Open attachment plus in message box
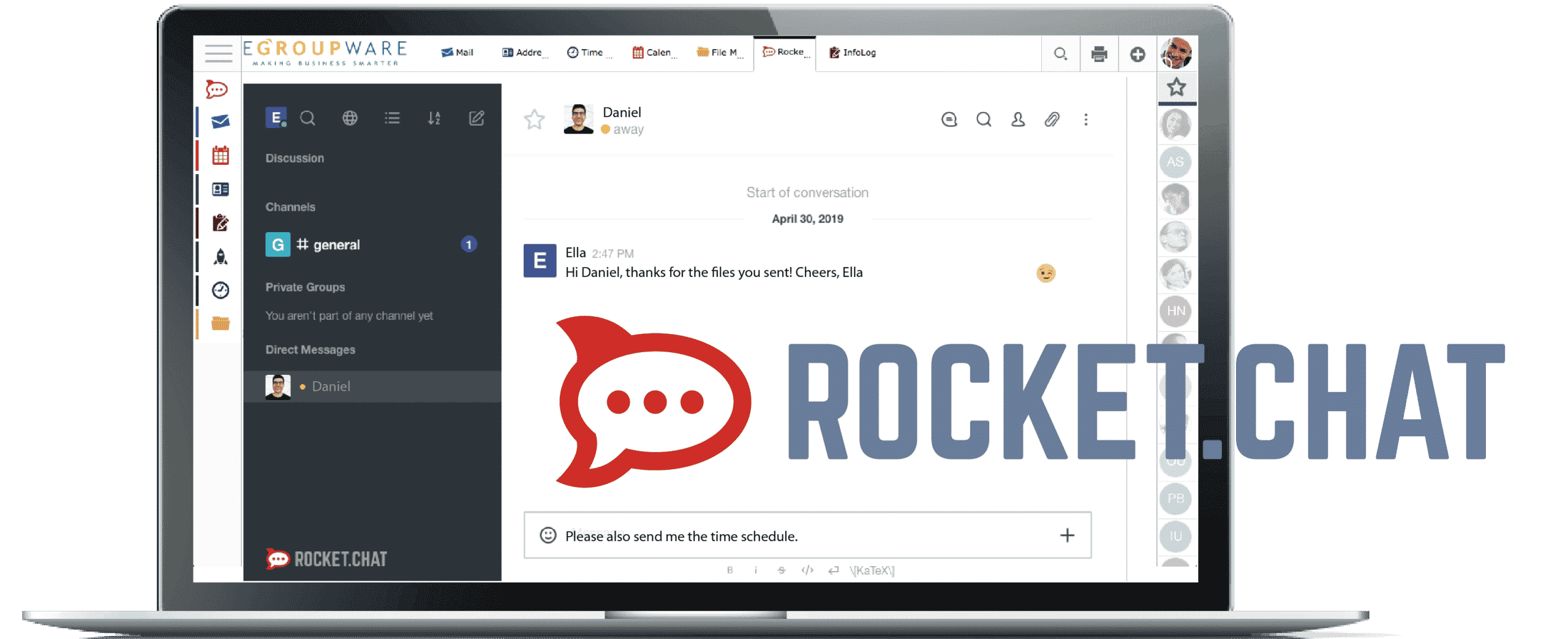Viewport: 1568px width, 639px height. pos(1067,535)
